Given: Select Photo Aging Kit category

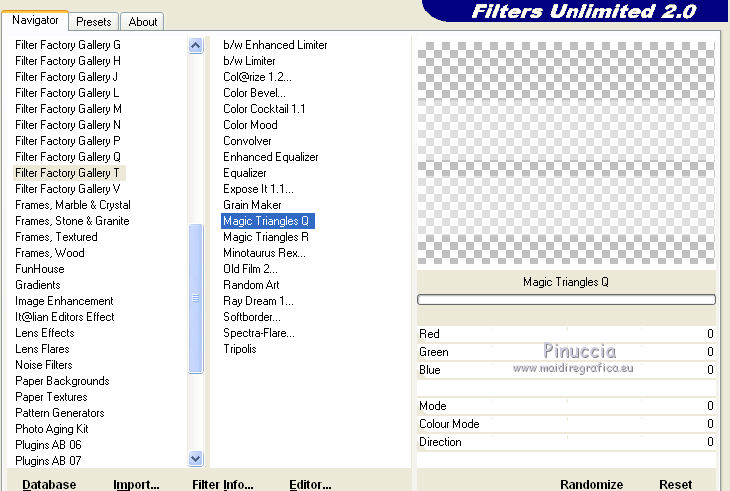Looking at the screenshot, I should pos(52,429).
